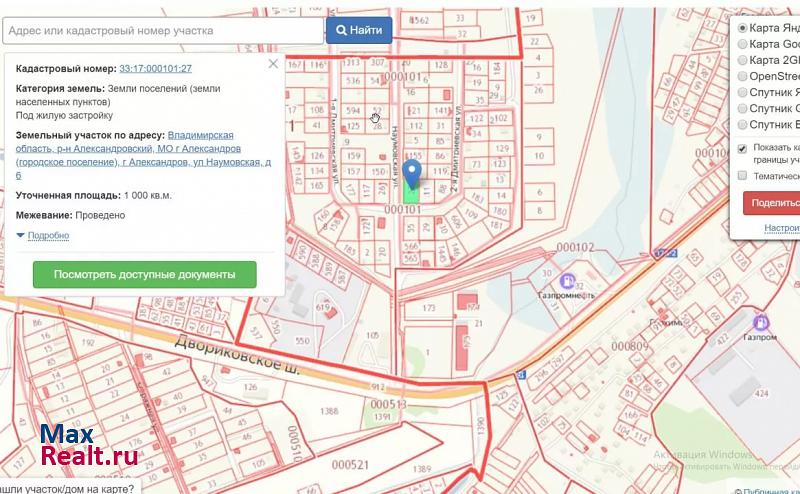Select first Спутник satellite radio option
The height and width of the screenshot is (494, 800).
tap(742, 92)
